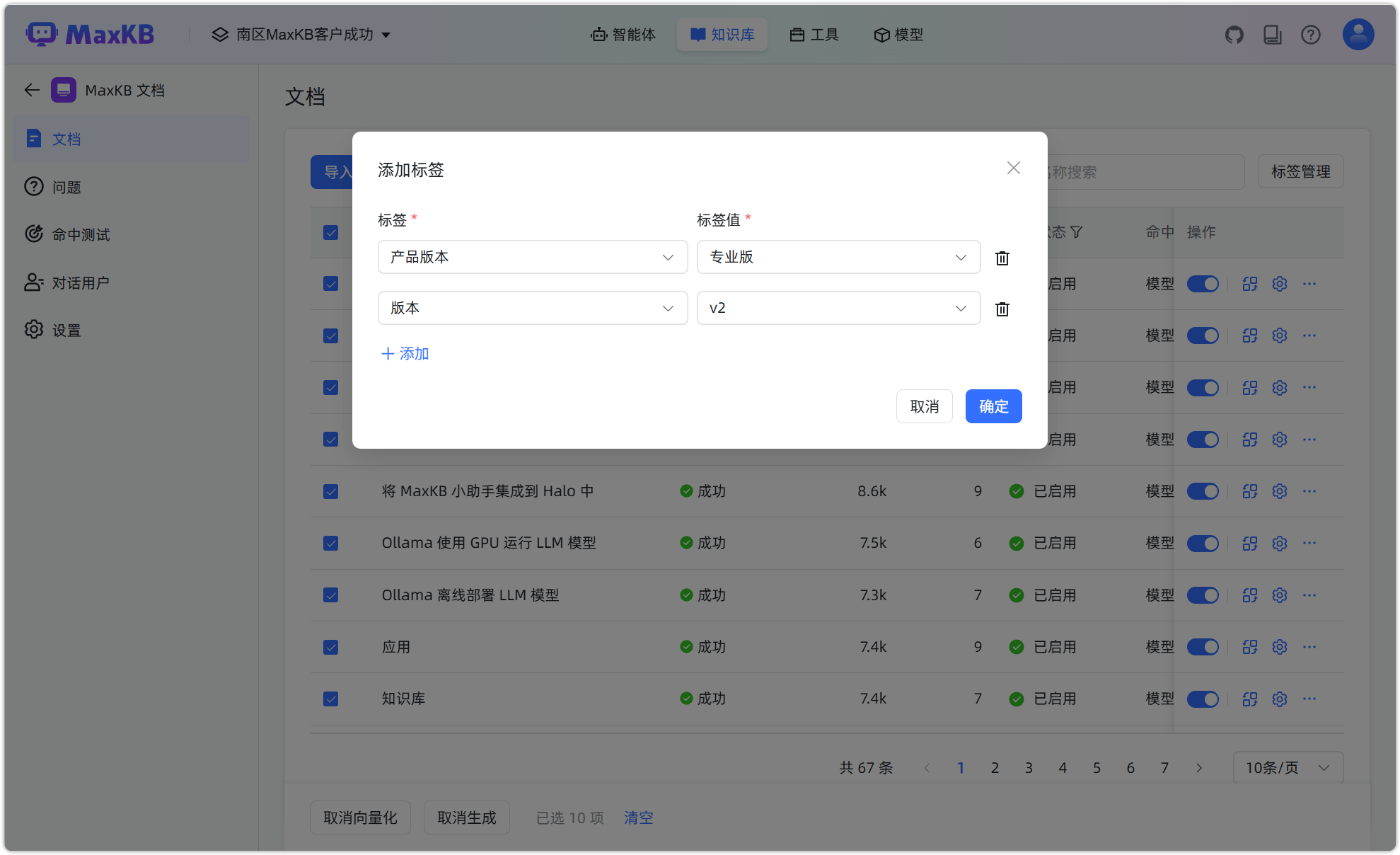Toggle the switch on the 应用 document row
Image resolution: width=1400 pixels, height=855 pixels.
point(1203,646)
